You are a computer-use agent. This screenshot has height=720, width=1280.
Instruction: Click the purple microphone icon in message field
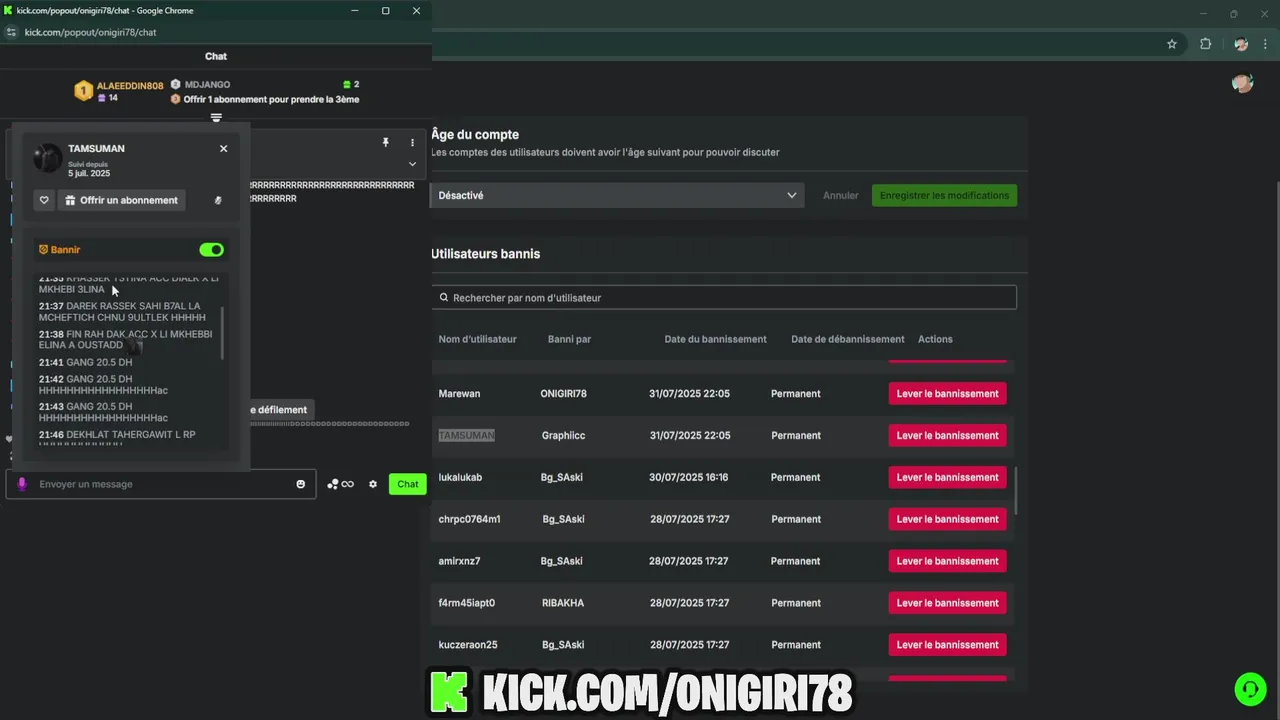point(22,484)
